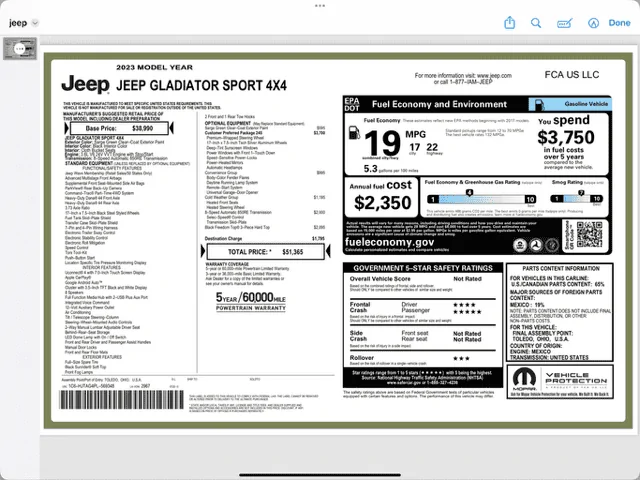Click the fuel pump icon beside 19
Screen dimensions: 640x480
coord(354,132)
